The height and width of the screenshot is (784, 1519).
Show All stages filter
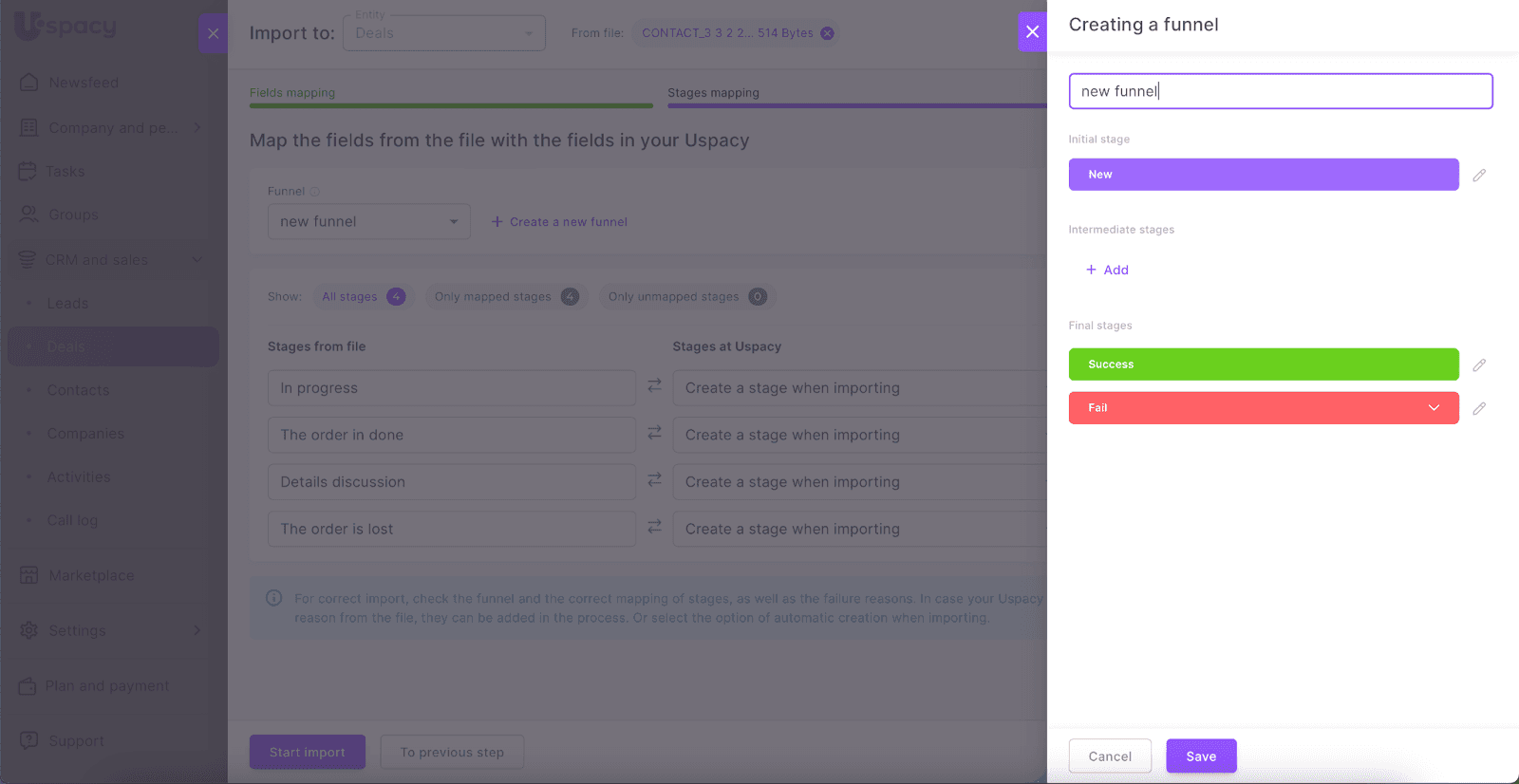pyautogui.click(x=364, y=297)
